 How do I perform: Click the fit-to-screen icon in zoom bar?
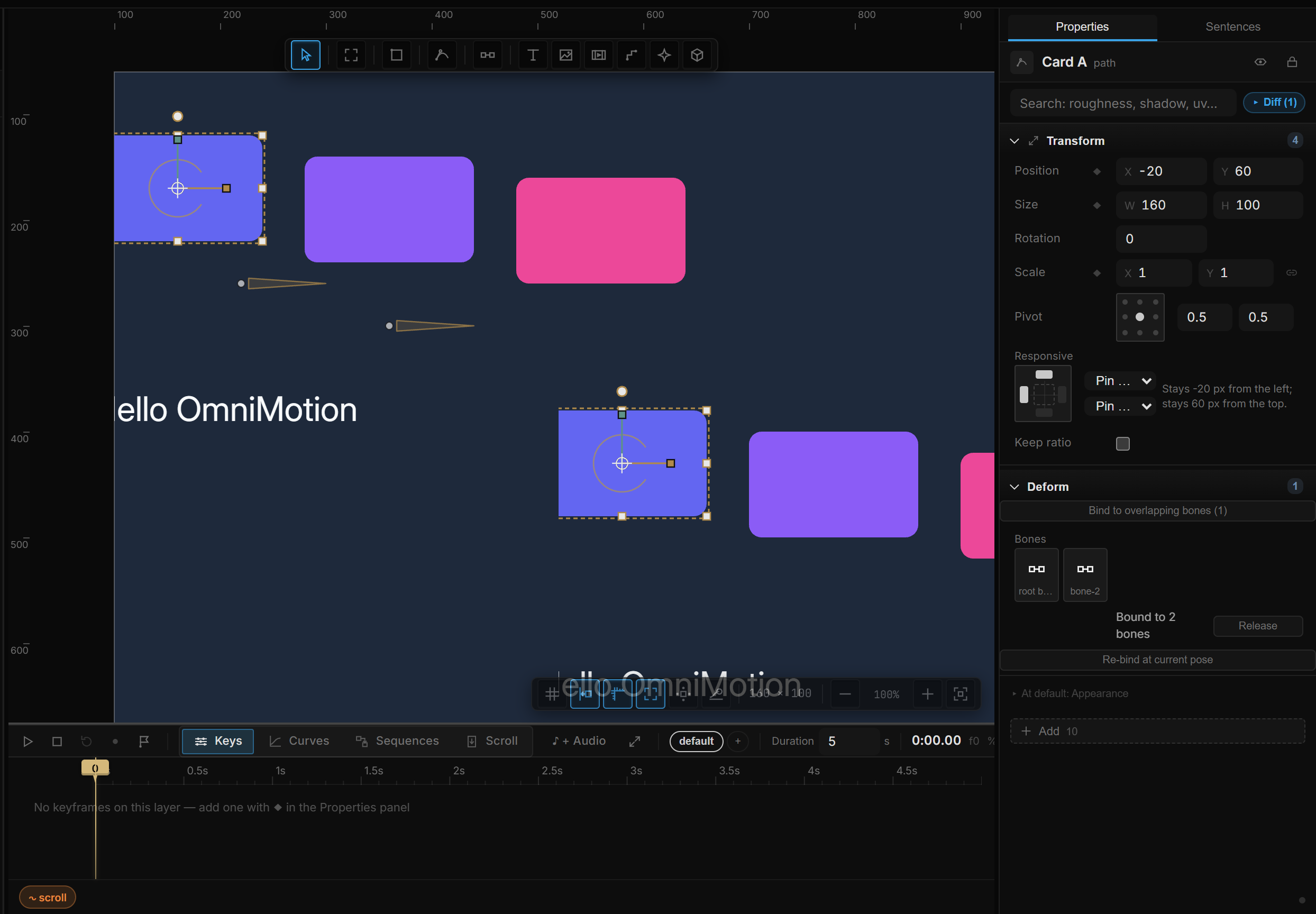pyautogui.click(x=961, y=694)
